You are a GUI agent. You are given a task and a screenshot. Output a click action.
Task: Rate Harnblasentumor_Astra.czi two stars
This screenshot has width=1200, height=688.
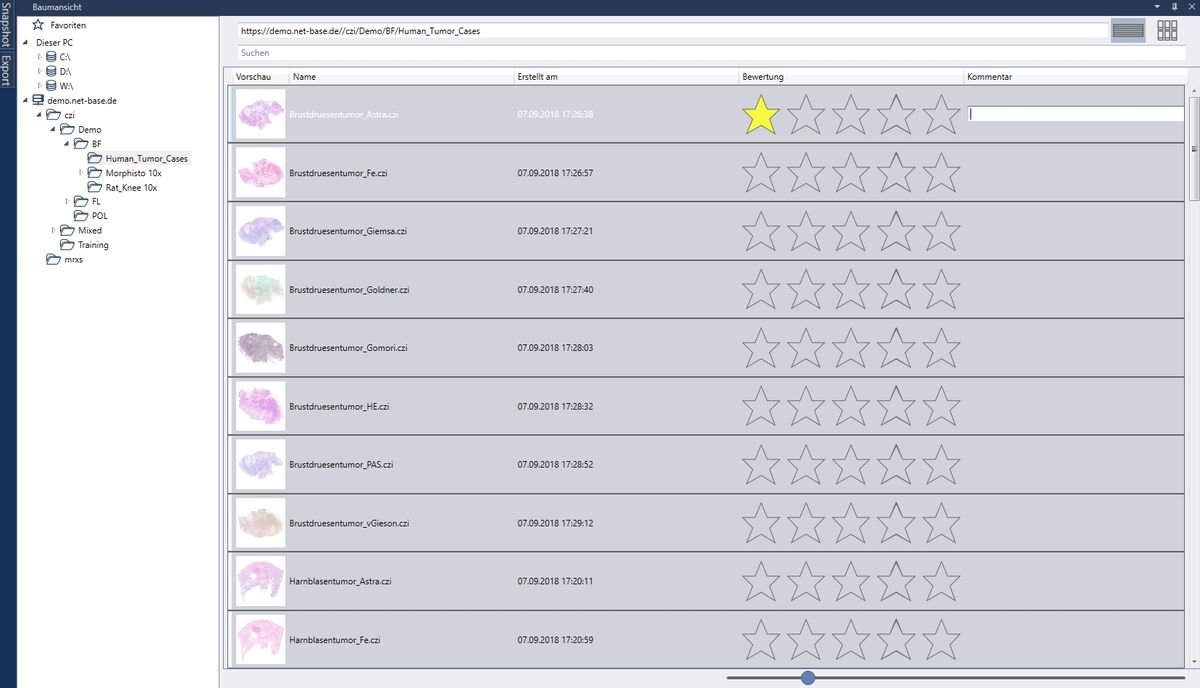pyautogui.click(x=806, y=581)
